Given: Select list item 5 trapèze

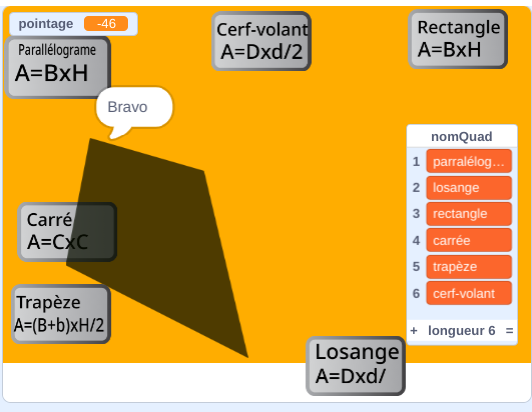Looking at the screenshot, I should coord(469,267).
